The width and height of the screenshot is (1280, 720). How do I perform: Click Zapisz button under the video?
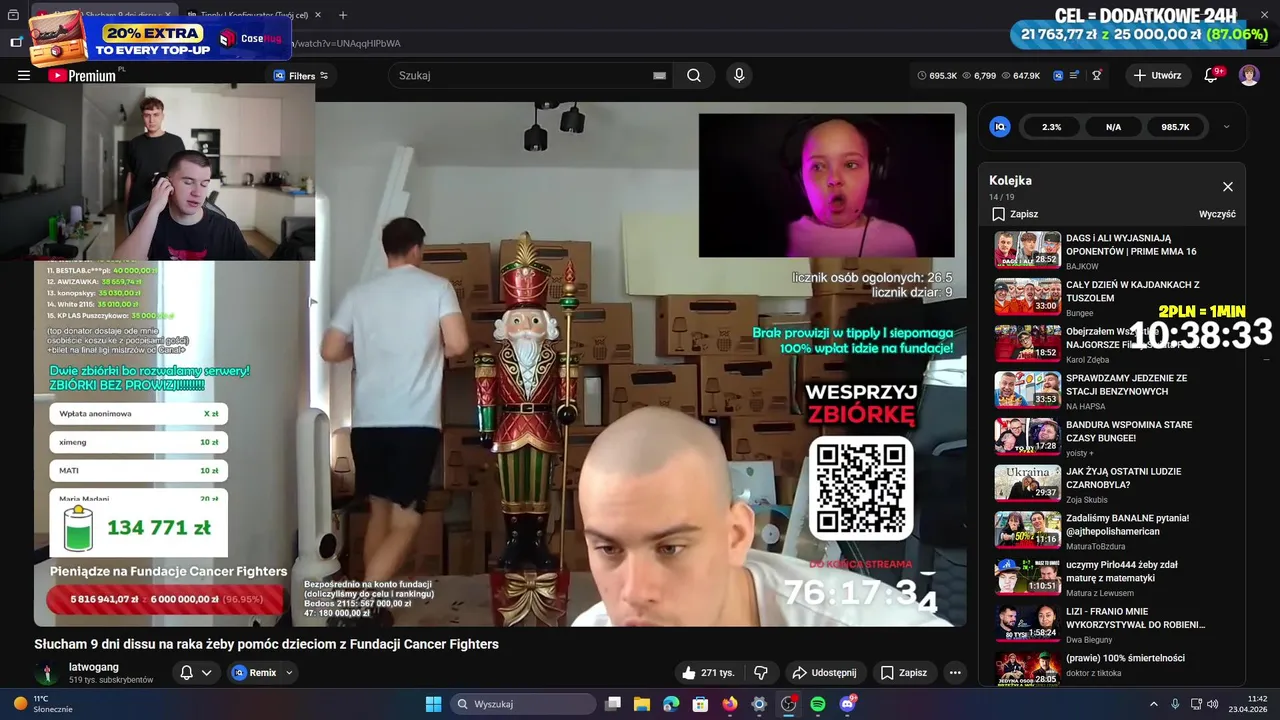click(x=904, y=673)
